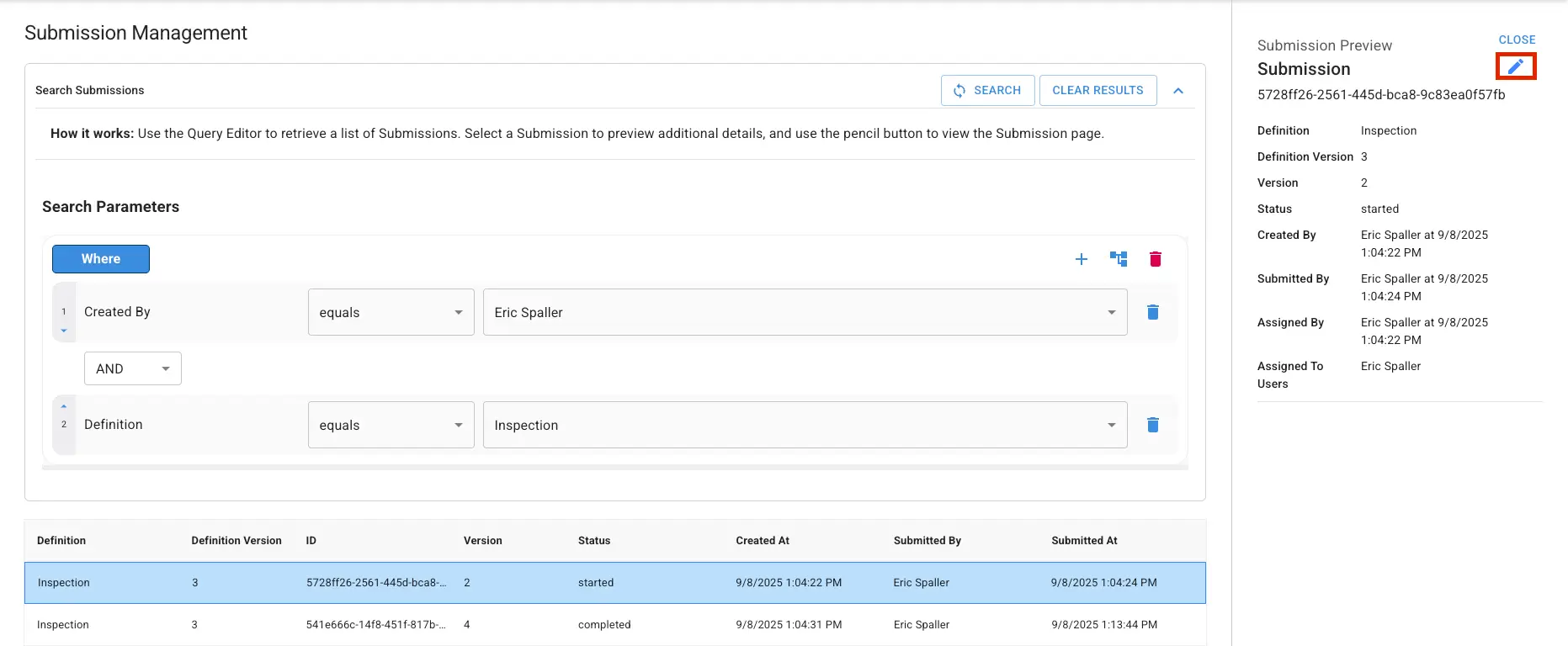The image size is (1568, 646).
Task: Open the equals operator dropdown for Definition
Action: pyautogui.click(x=391, y=425)
